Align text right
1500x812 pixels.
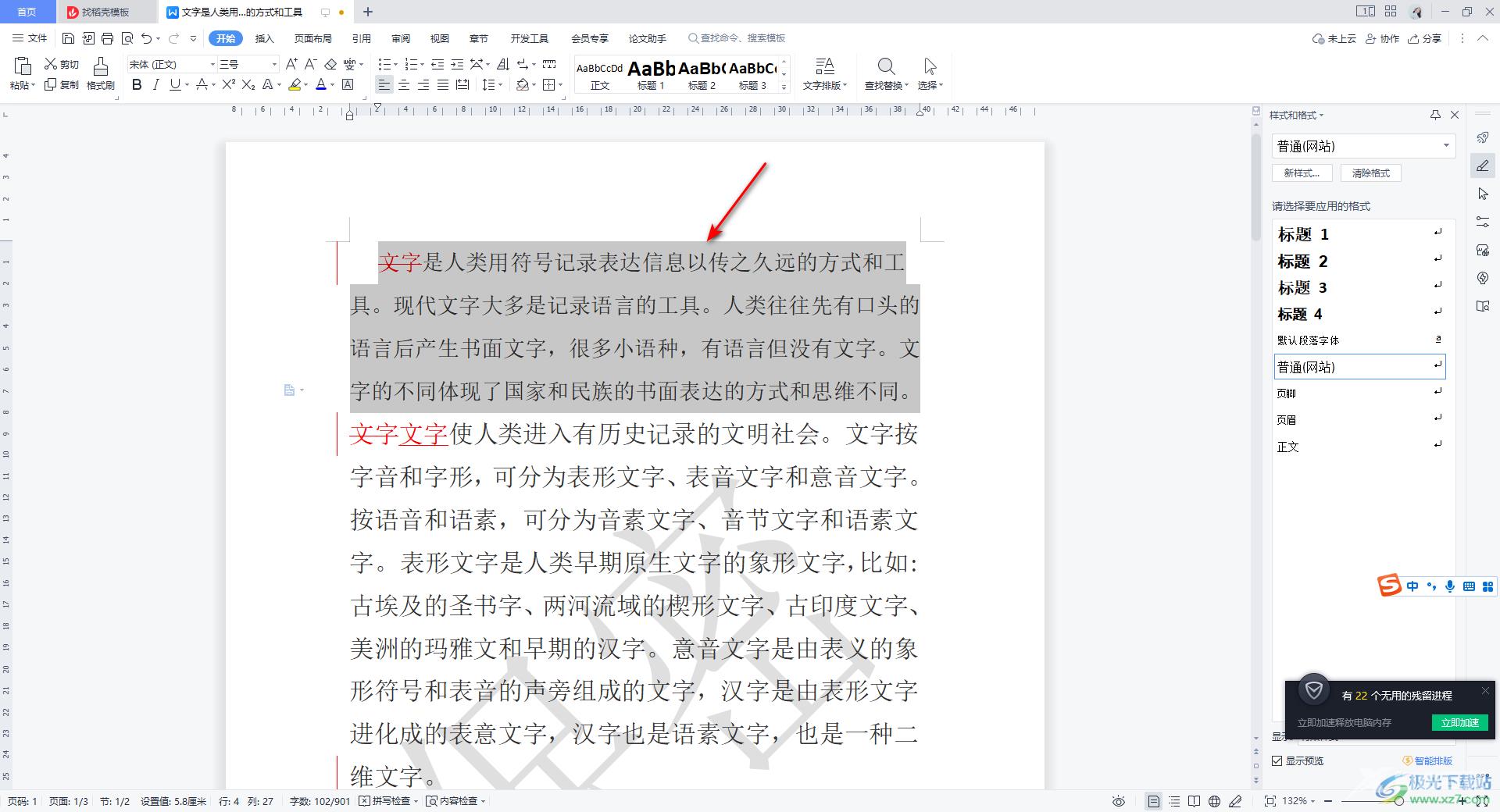[x=423, y=84]
